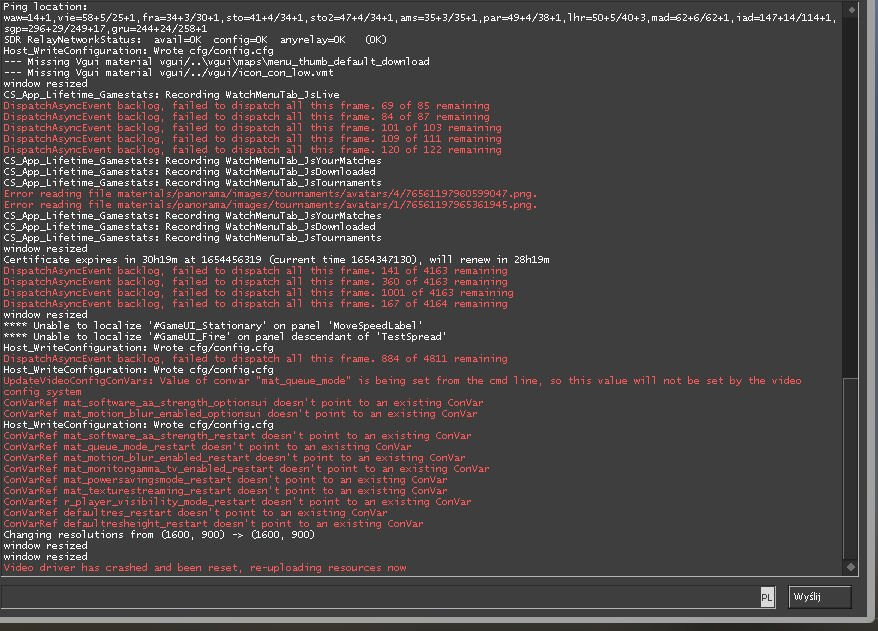Click the 'Video driver has crashed' line
The width and height of the screenshot is (878, 631).
point(205,568)
